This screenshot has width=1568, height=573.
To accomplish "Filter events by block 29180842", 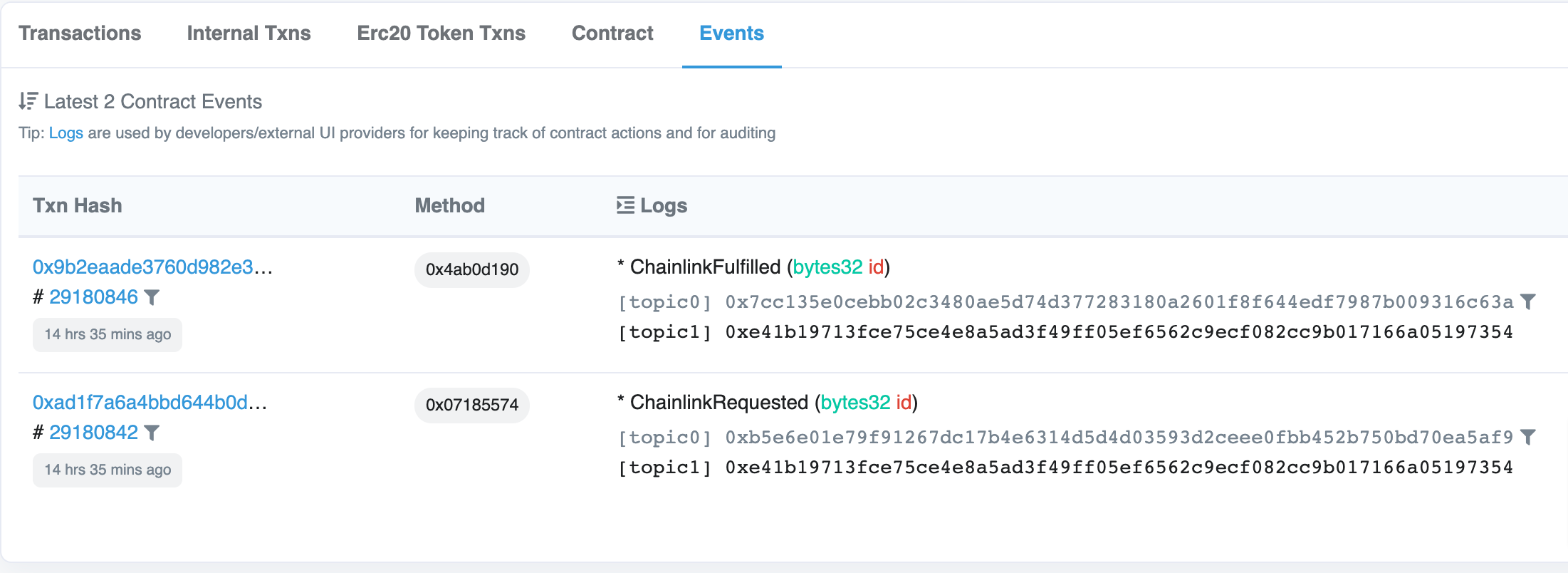I will coord(152,433).
